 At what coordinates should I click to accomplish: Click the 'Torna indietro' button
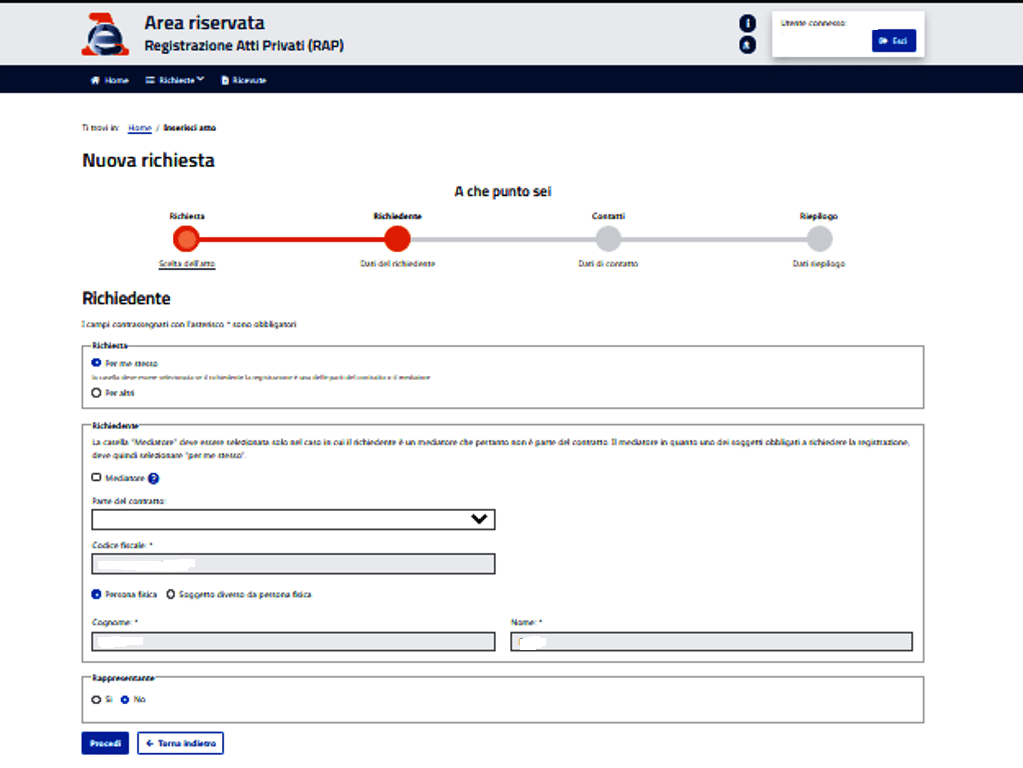coord(180,743)
